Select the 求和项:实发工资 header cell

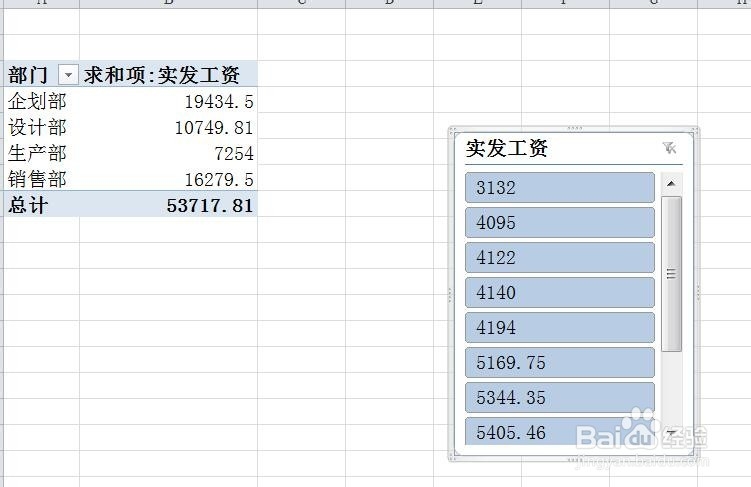pos(168,74)
